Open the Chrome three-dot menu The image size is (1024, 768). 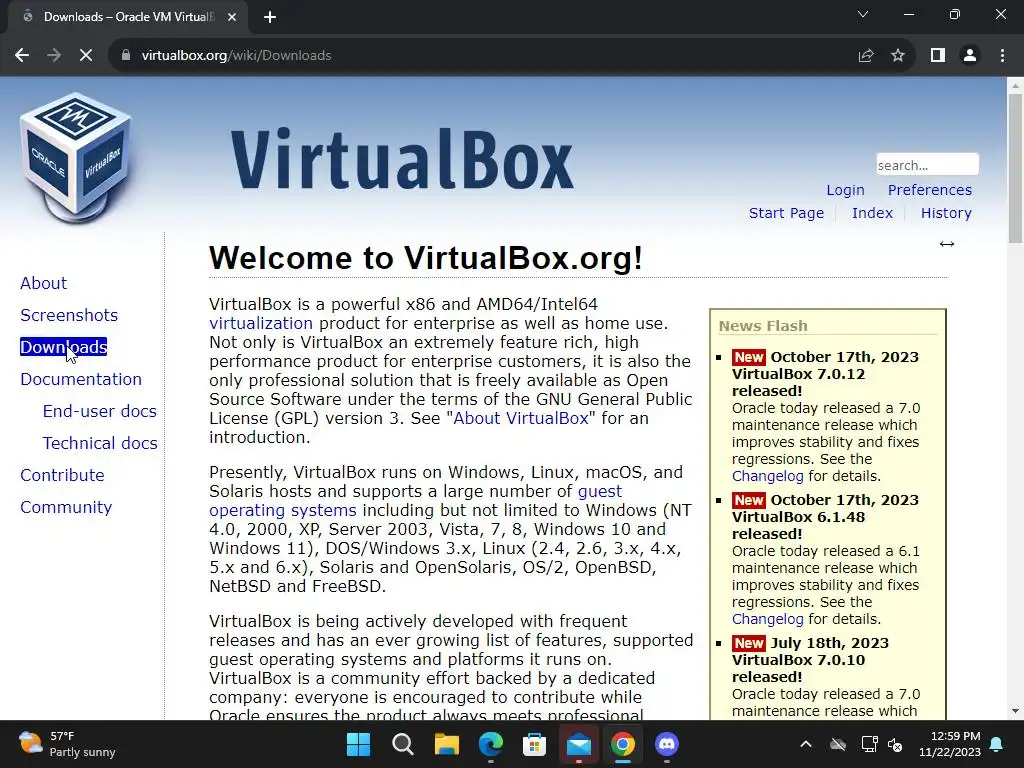pos(1002,56)
